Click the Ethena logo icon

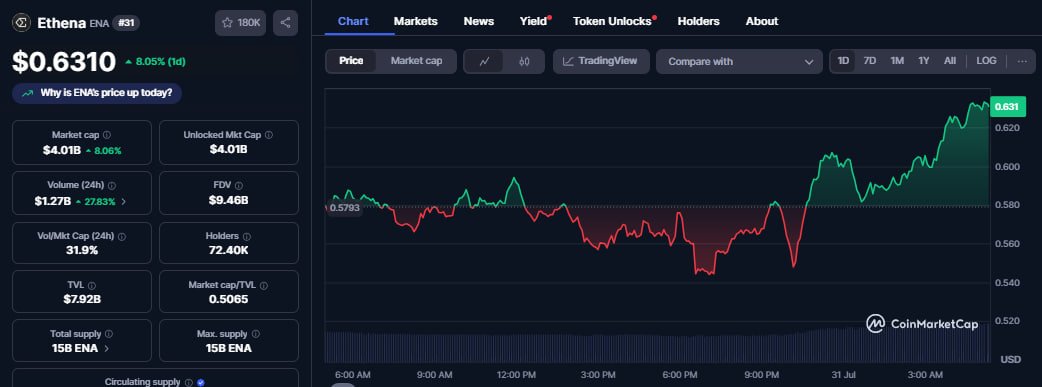point(22,23)
